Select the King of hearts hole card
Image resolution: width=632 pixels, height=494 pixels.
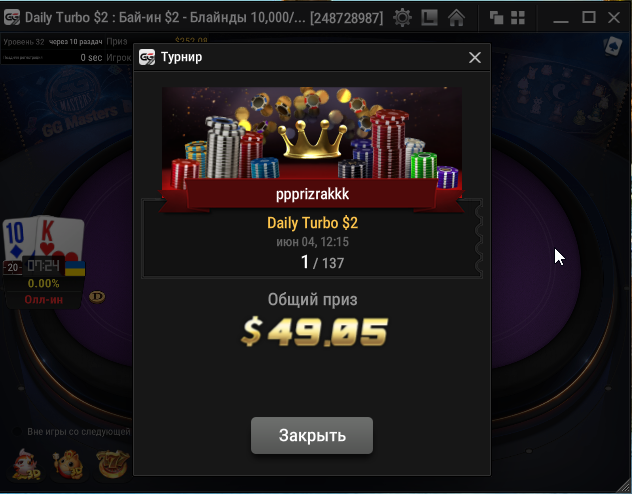click(60, 240)
